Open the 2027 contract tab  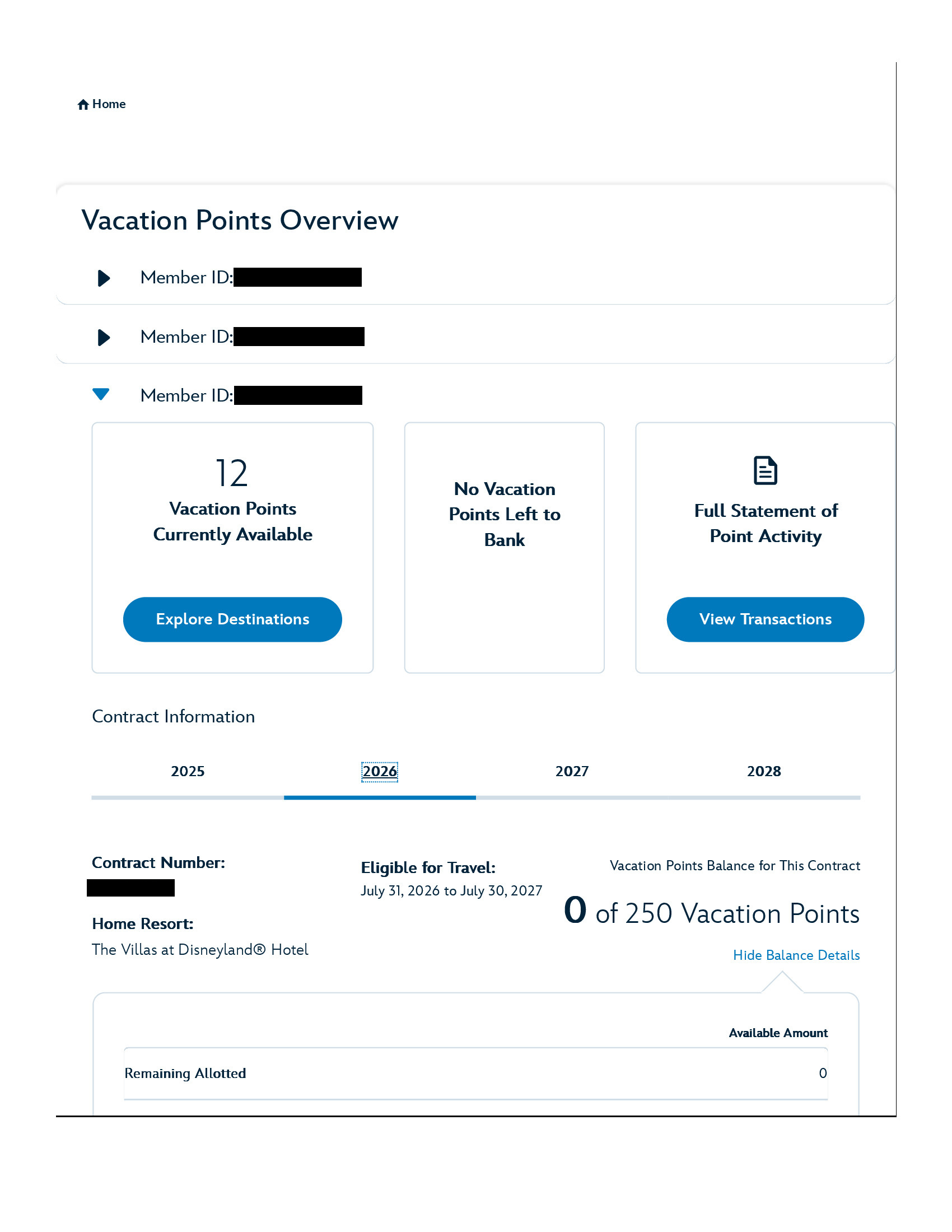pyautogui.click(x=572, y=771)
